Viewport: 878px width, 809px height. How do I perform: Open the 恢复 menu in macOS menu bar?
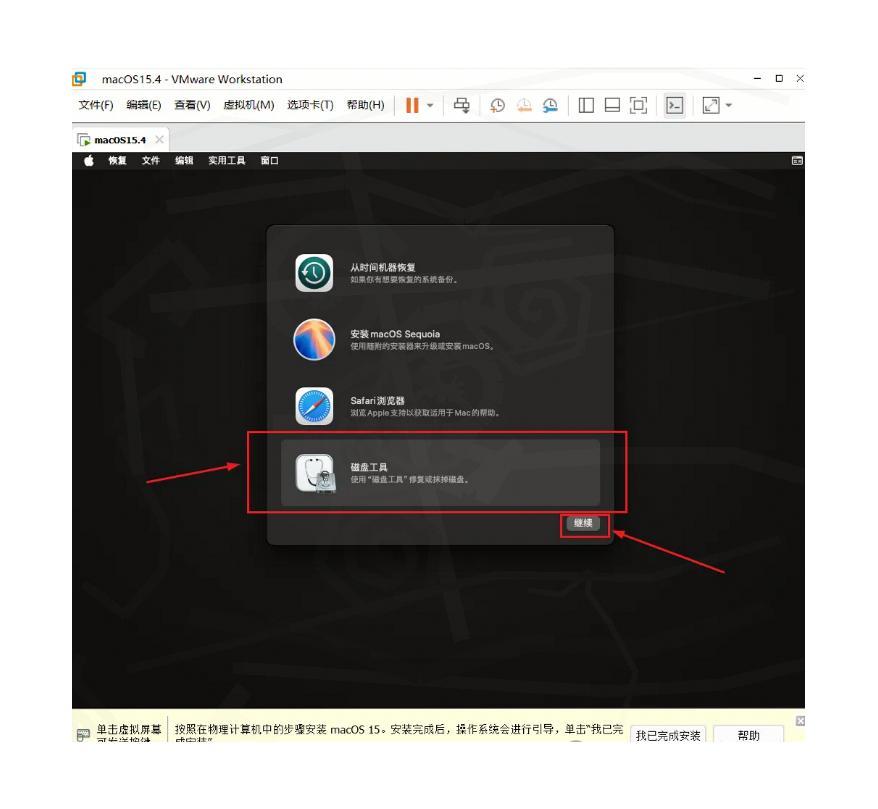pos(118,161)
